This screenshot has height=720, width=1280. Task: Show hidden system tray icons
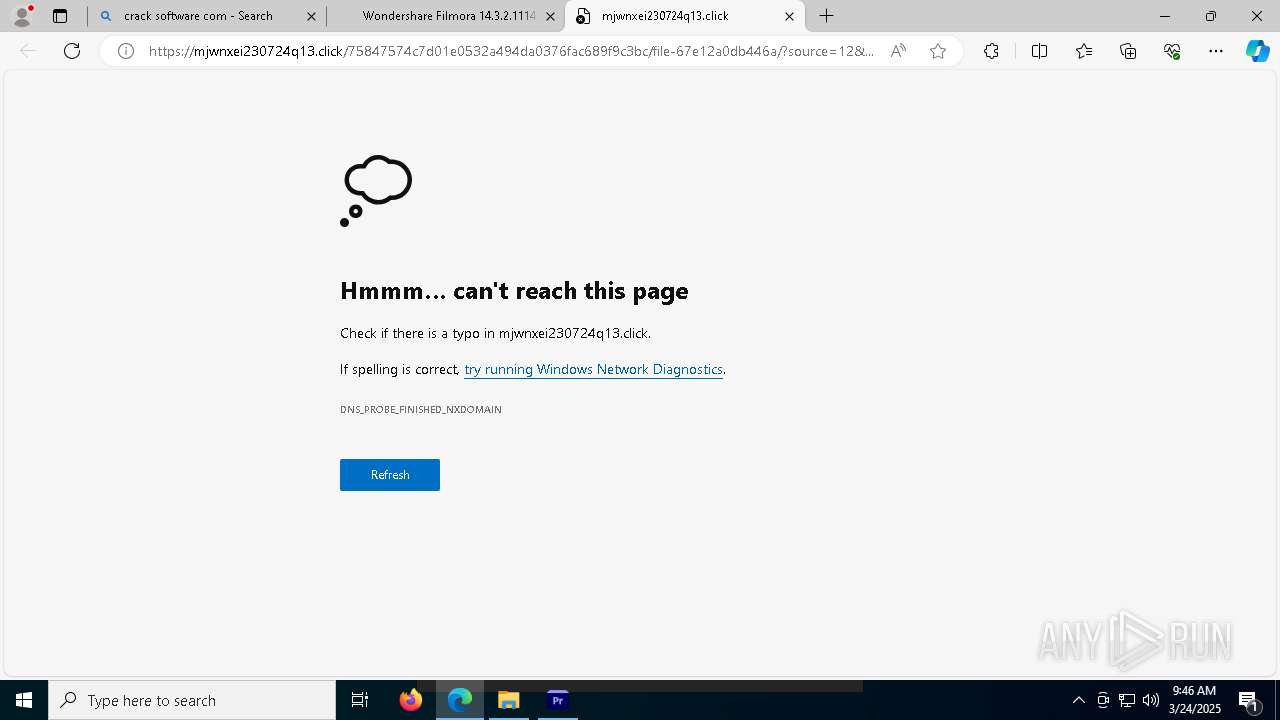tap(1078, 700)
